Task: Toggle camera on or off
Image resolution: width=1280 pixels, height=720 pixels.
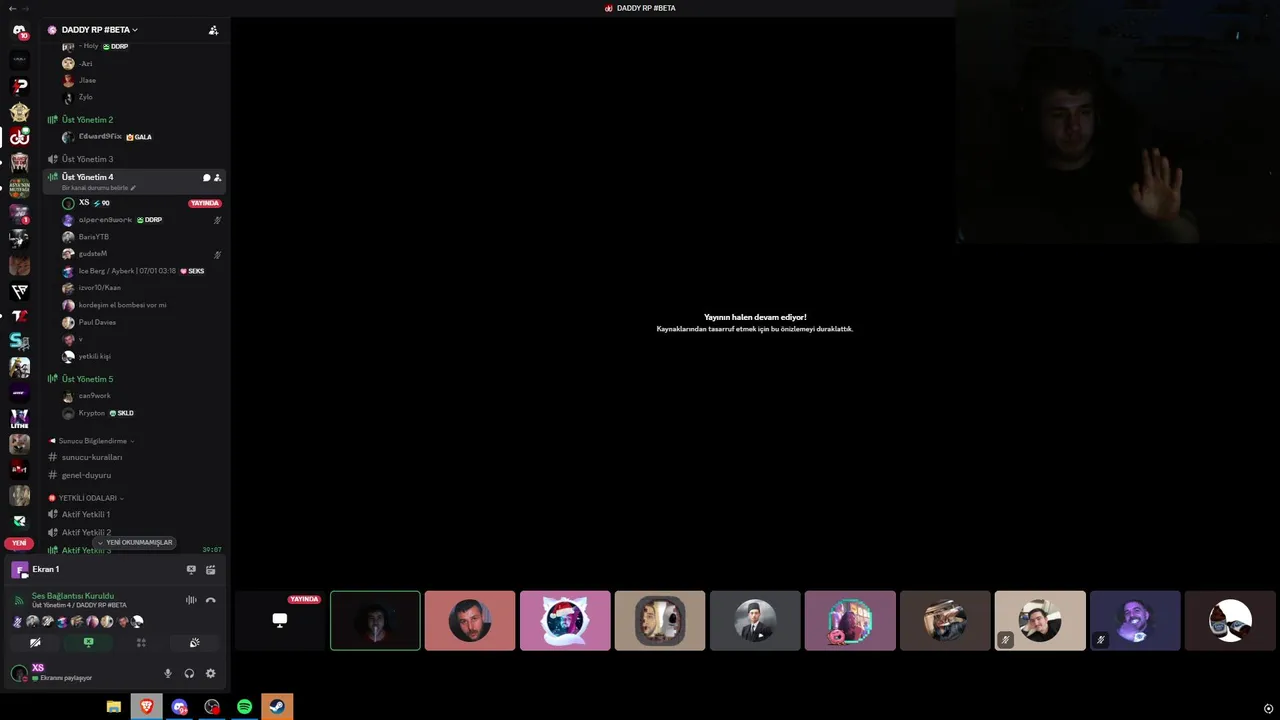Action: [x=35, y=643]
